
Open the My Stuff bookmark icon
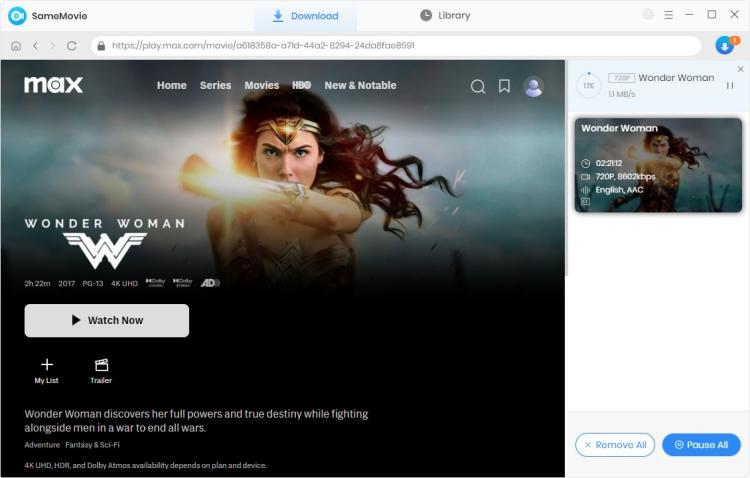pos(504,86)
